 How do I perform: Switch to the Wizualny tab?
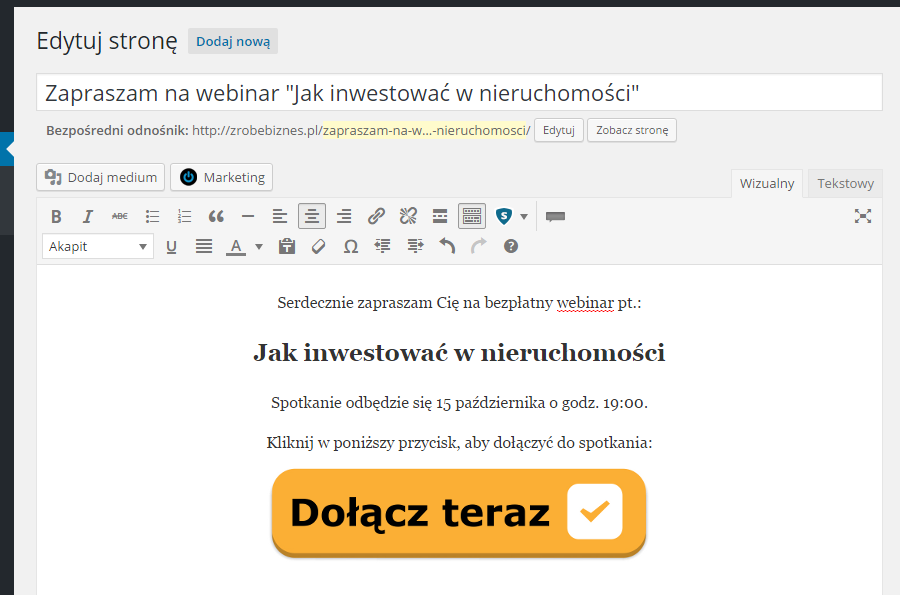(x=767, y=184)
